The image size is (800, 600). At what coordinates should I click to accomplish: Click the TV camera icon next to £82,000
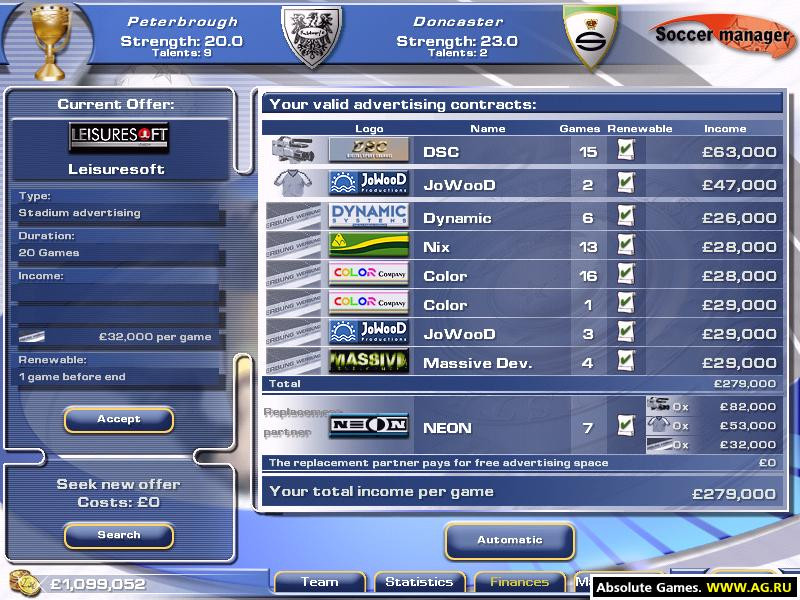(658, 406)
